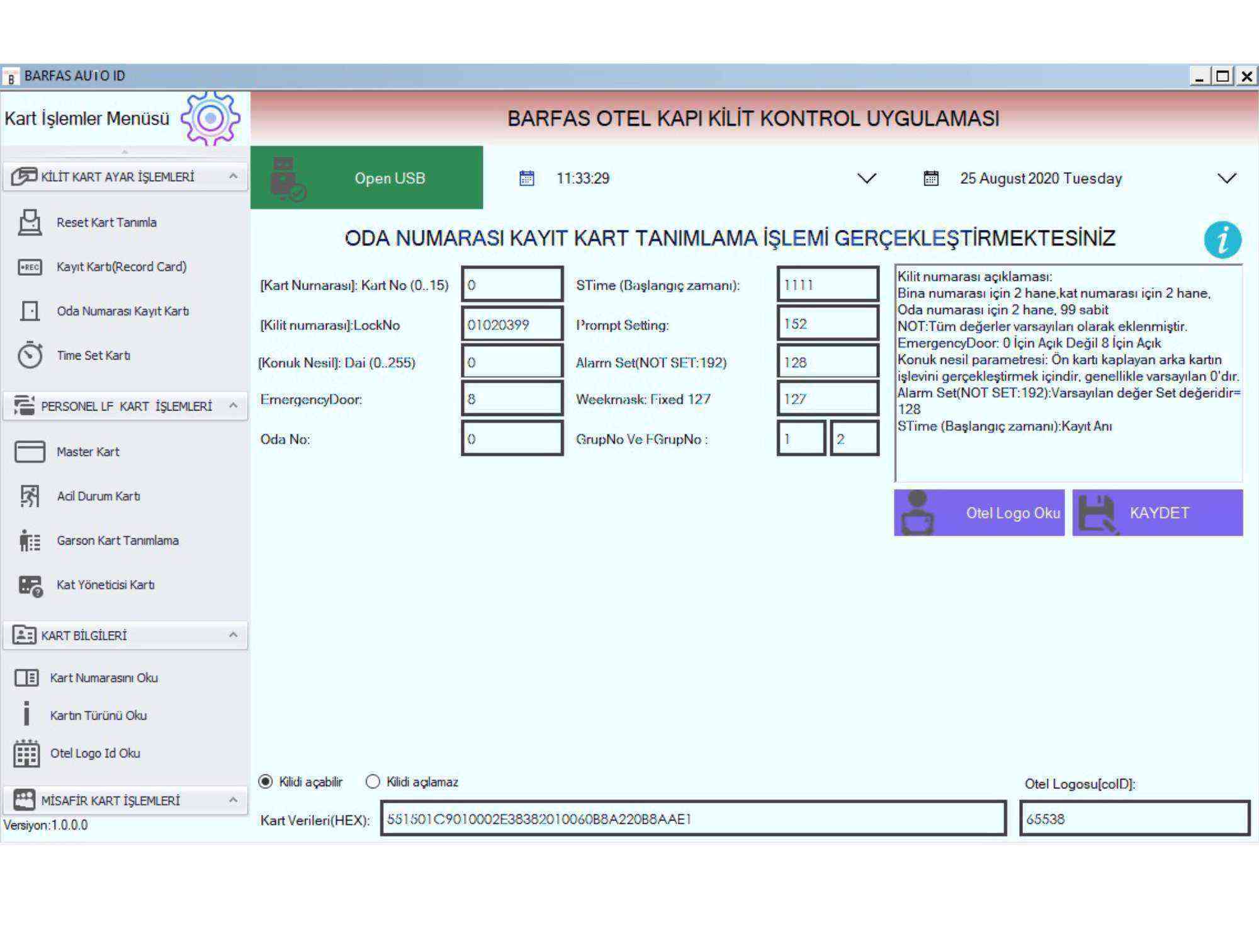Click the calendar icon next to the date
Image resolution: width=1259 pixels, height=952 pixels.
(931, 178)
